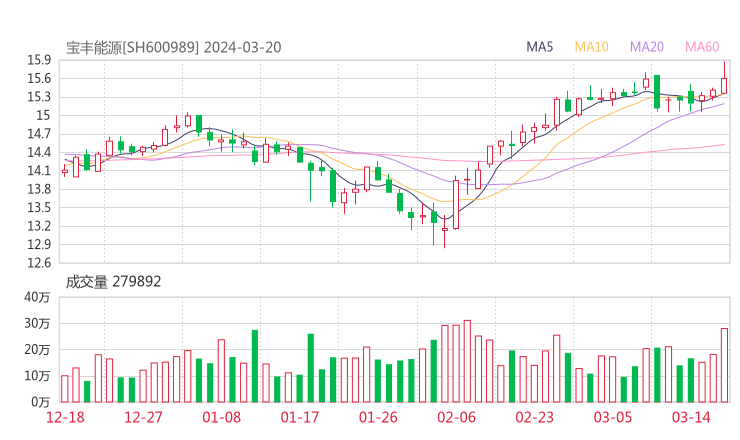Click the stock title 宝丰能源[SH600989] 2024-03-20

[x=173, y=48]
